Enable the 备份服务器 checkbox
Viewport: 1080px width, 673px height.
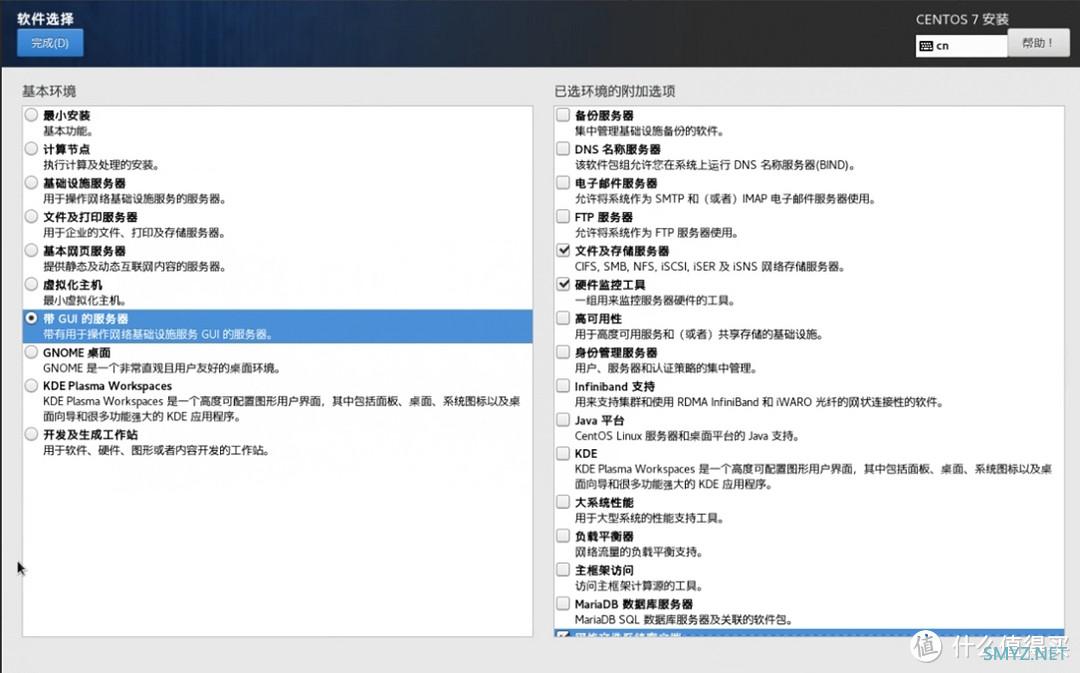(563, 114)
